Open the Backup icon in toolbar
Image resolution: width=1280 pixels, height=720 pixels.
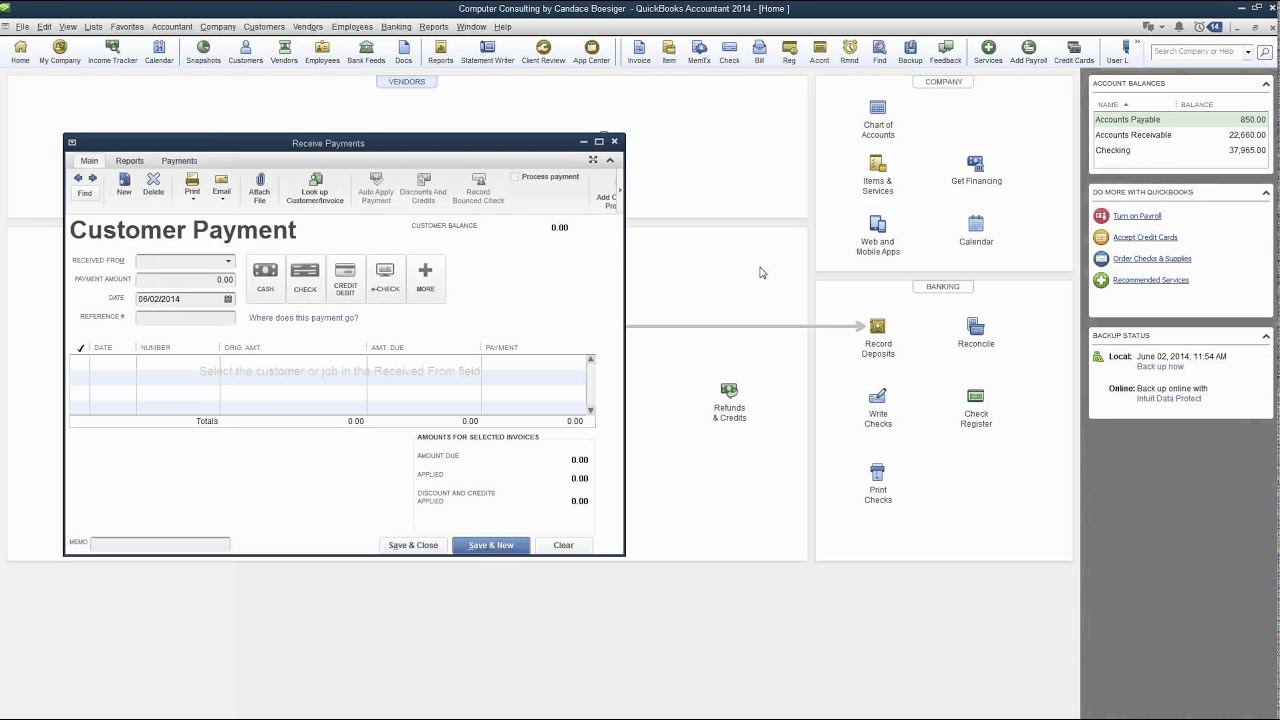910,52
